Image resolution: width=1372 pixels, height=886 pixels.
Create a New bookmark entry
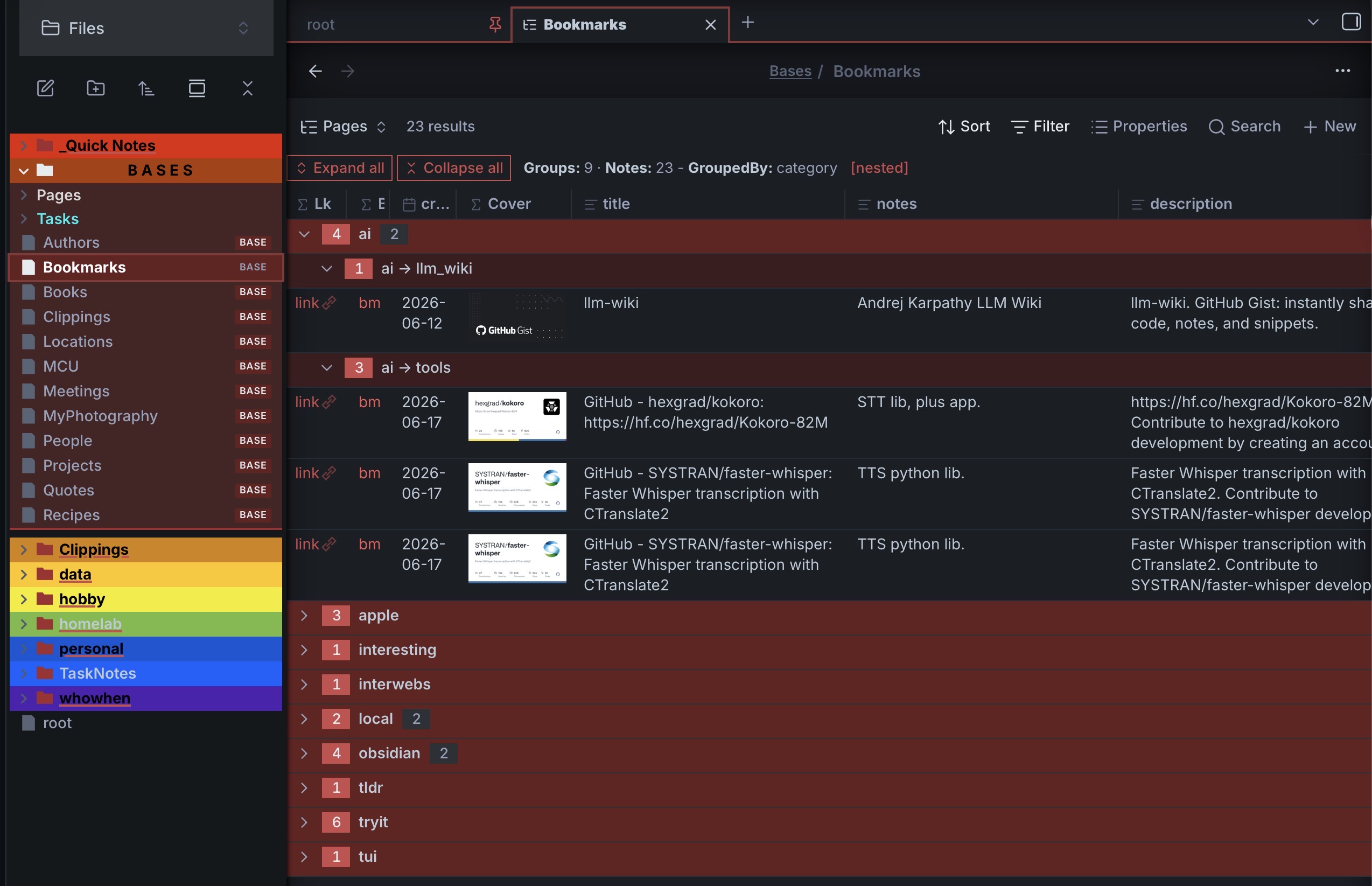(1329, 127)
